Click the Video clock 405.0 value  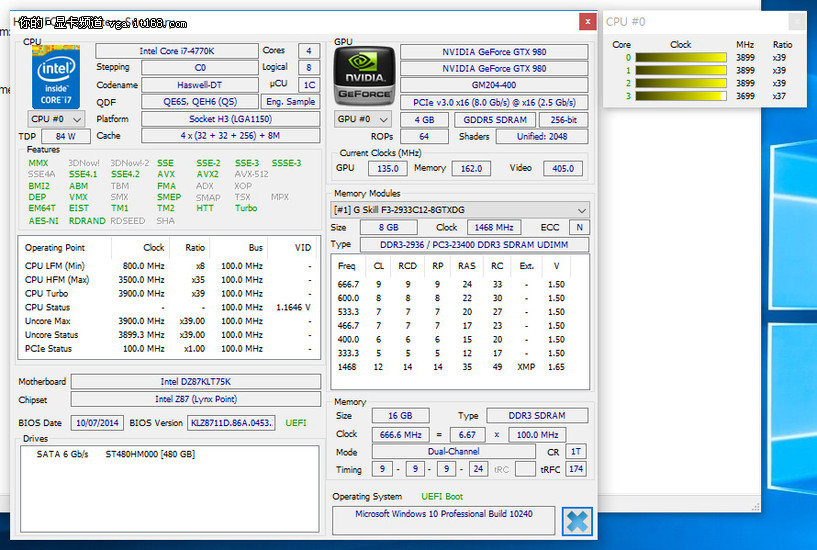pyautogui.click(x=563, y=168)
